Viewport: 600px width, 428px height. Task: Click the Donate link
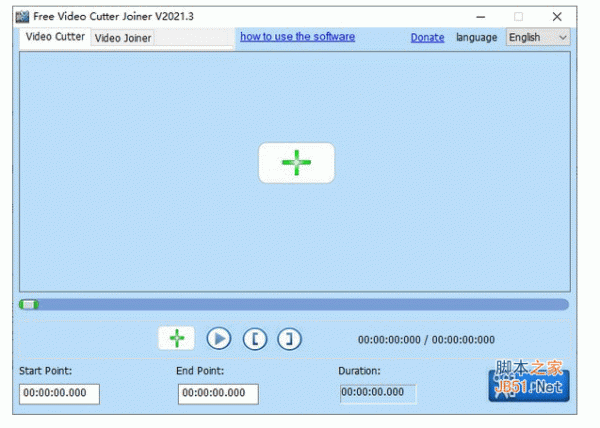[x=427, y=37]
